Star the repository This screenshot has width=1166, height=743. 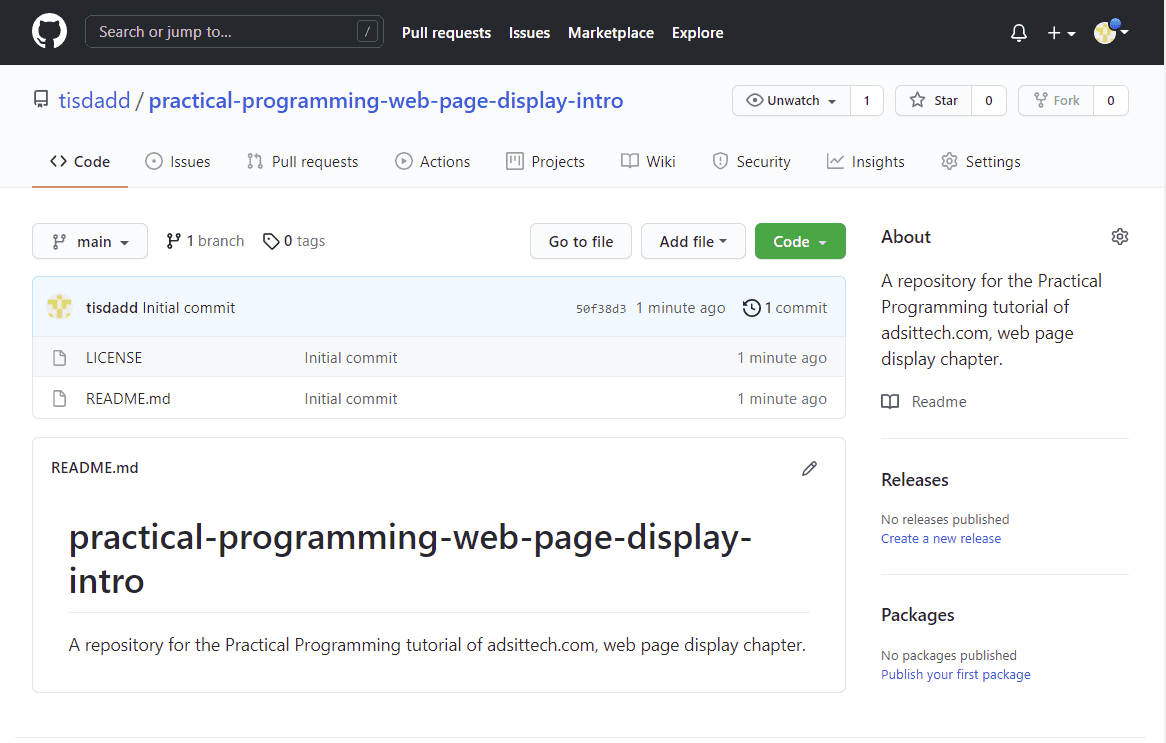pyautogui.click(x=933, y=100)
